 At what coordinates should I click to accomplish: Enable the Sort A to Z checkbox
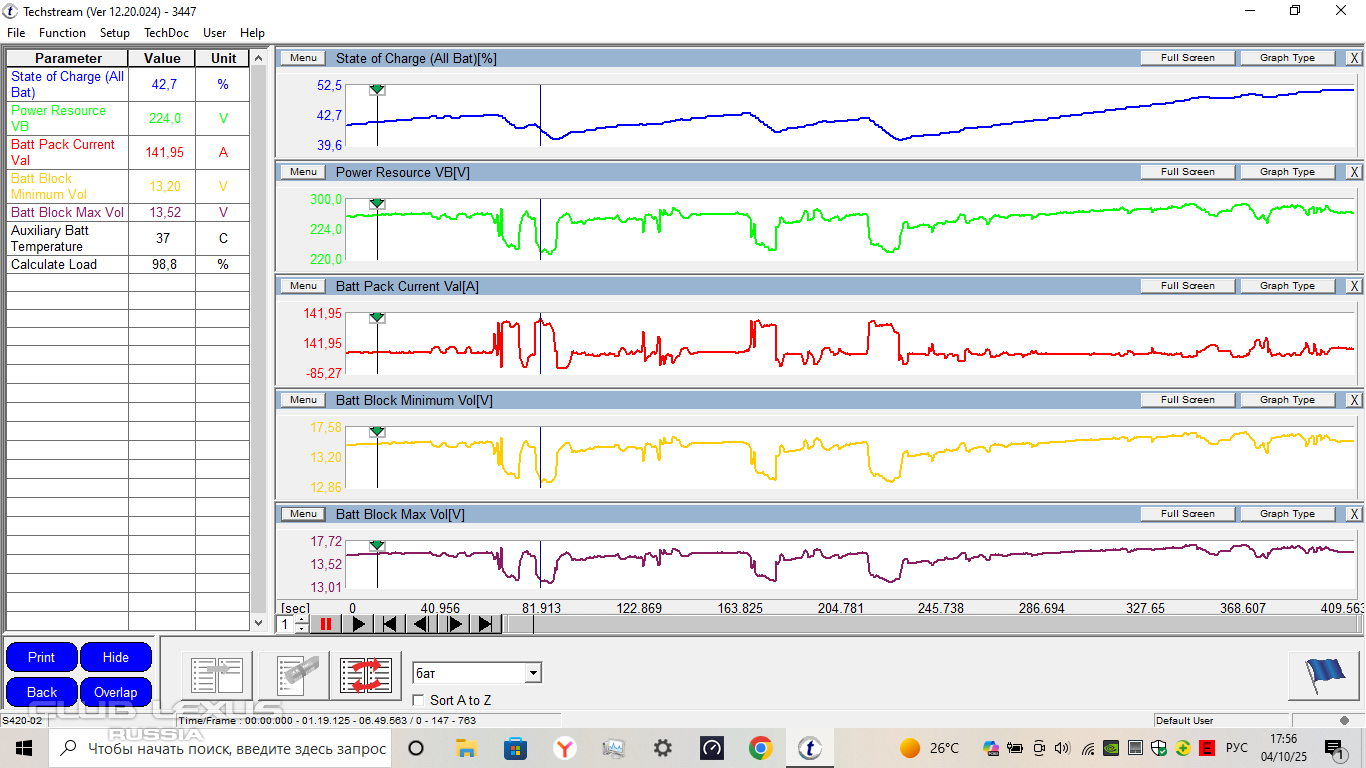pyautogui.click(x=419, y=701)
